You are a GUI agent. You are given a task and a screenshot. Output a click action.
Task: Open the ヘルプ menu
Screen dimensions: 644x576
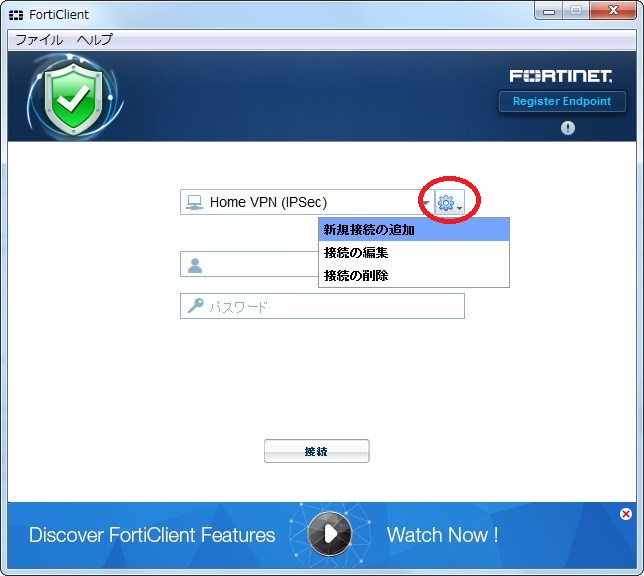tap(94, 40)
